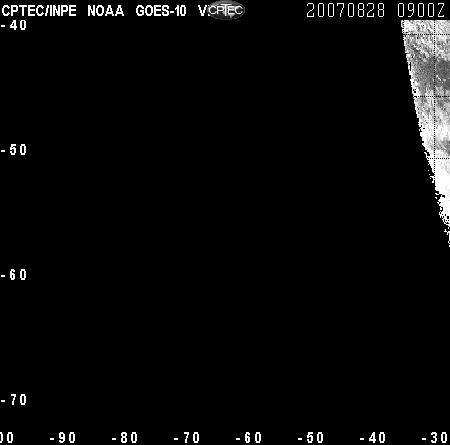Click the 0900Z time stamp
Screen dimensions: 450x445
[421, 10]
